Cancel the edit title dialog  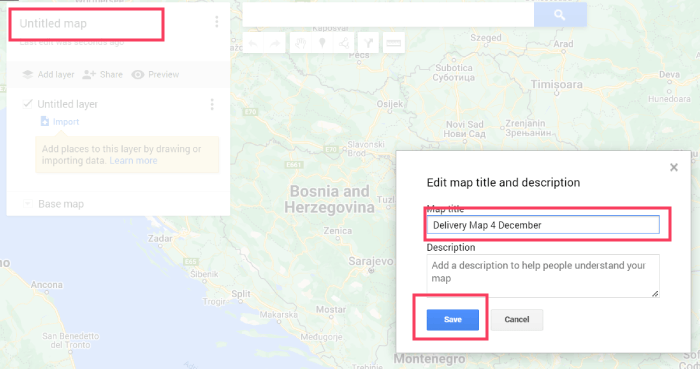(x=517, y=319)
